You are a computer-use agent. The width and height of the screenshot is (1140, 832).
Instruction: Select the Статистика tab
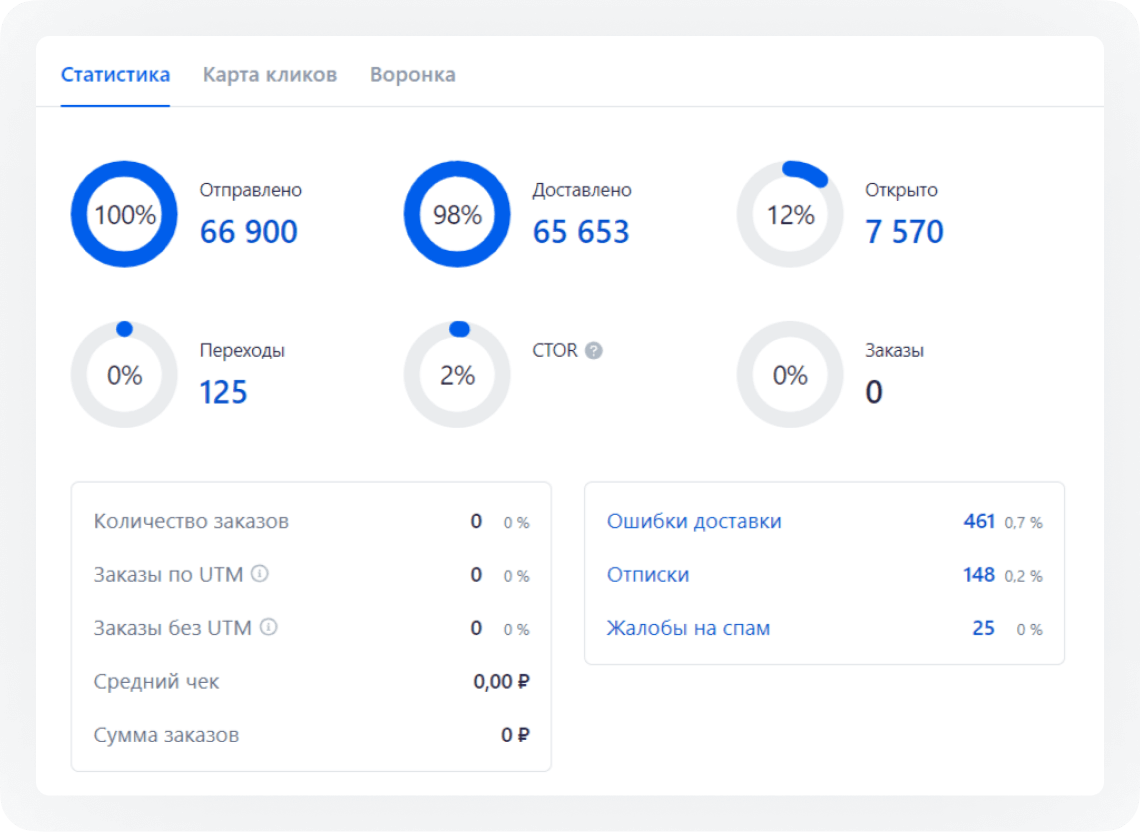point(115,74)
